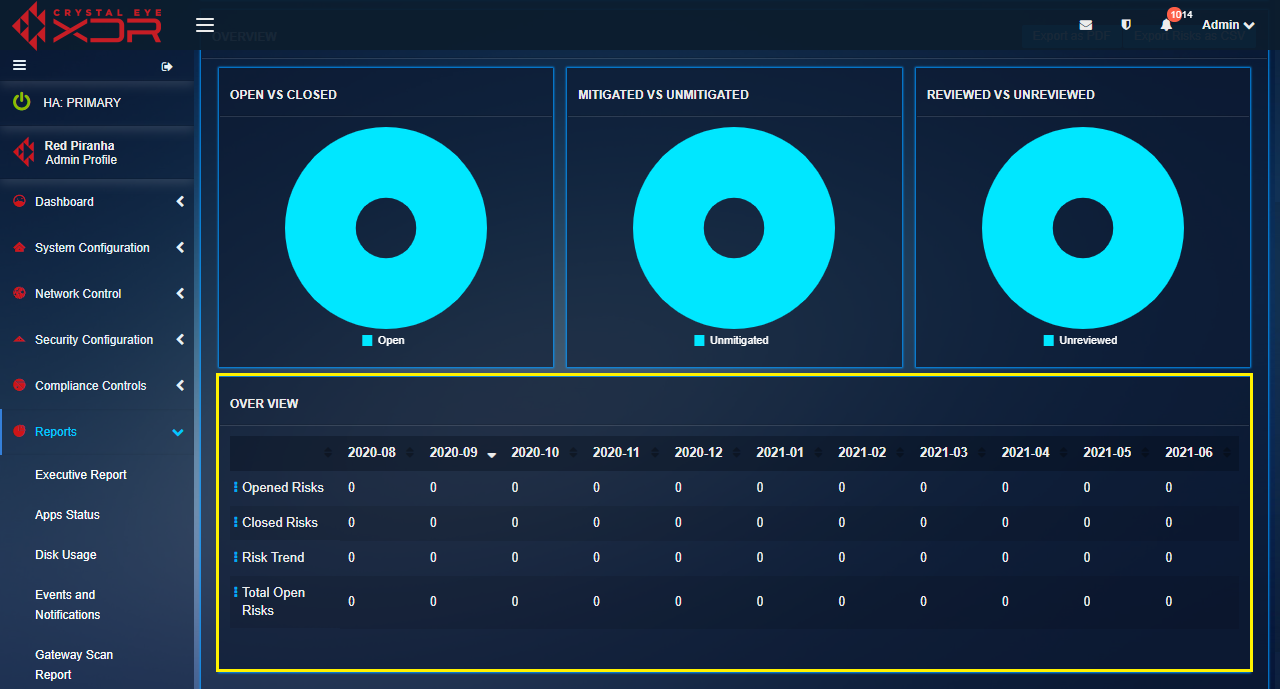Click the Reviewed vs Unreviewed donut chart
Image resolution: width=1280 pixels, height=689 pixels.
(1083, 228)
